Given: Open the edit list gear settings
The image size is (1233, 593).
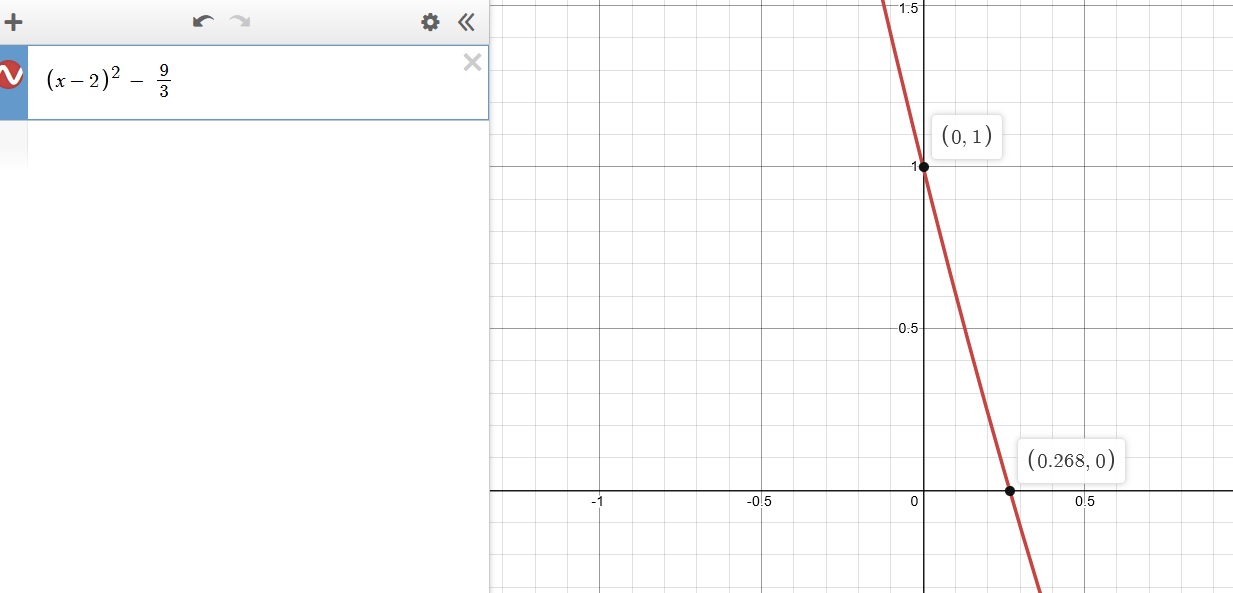Looking at the screenshot, I should coord(430,22).
